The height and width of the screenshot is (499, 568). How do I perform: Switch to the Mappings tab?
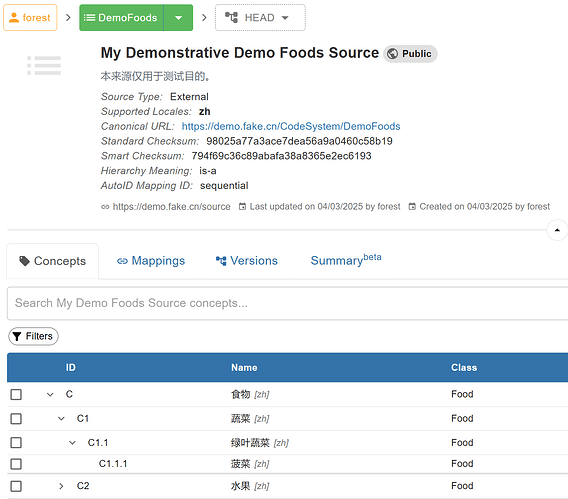151,261
